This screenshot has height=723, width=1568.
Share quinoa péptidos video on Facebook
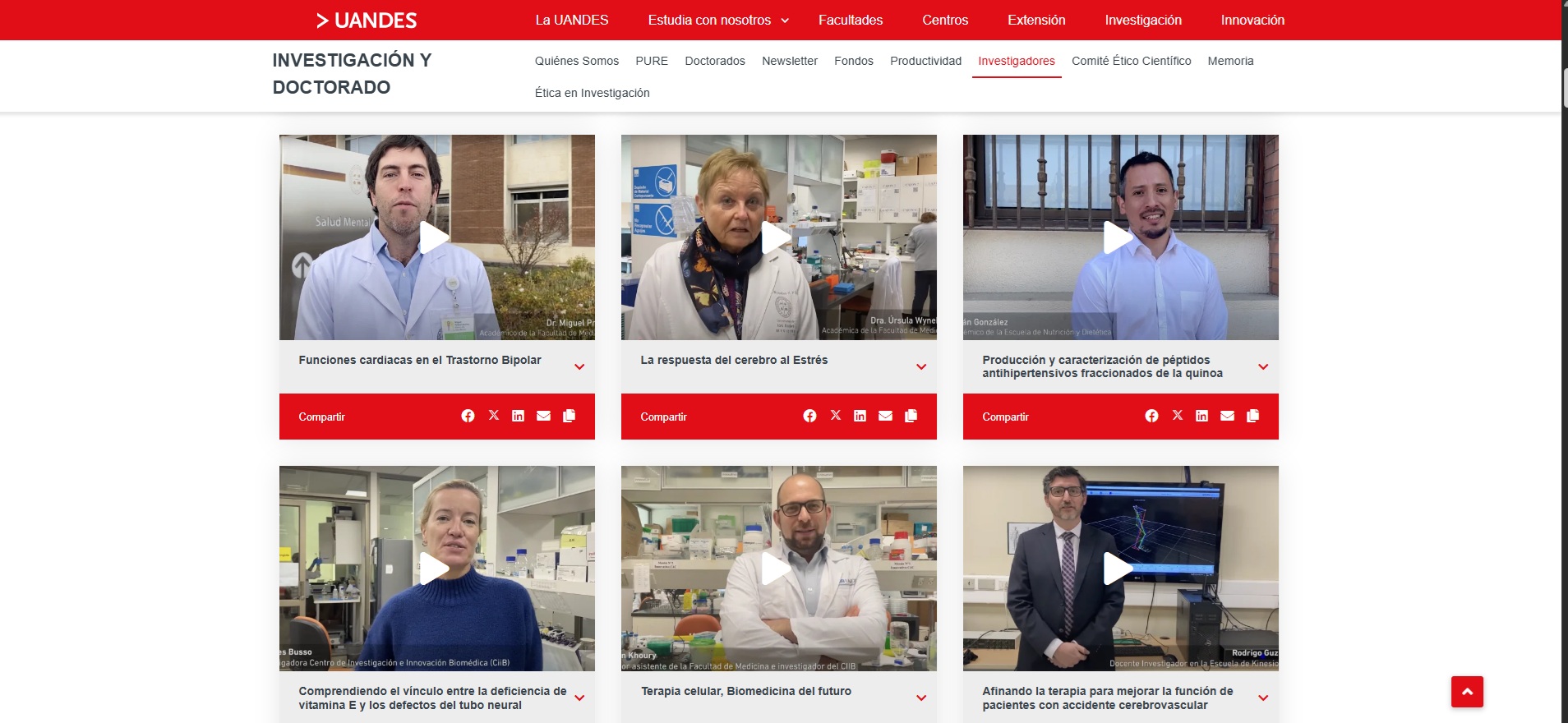pyautogui.click(x=1151, y=416)
